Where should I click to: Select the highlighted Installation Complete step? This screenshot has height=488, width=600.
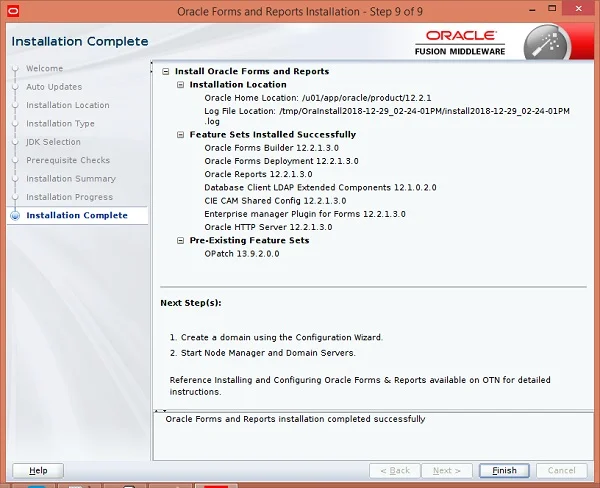coord(77,215)
